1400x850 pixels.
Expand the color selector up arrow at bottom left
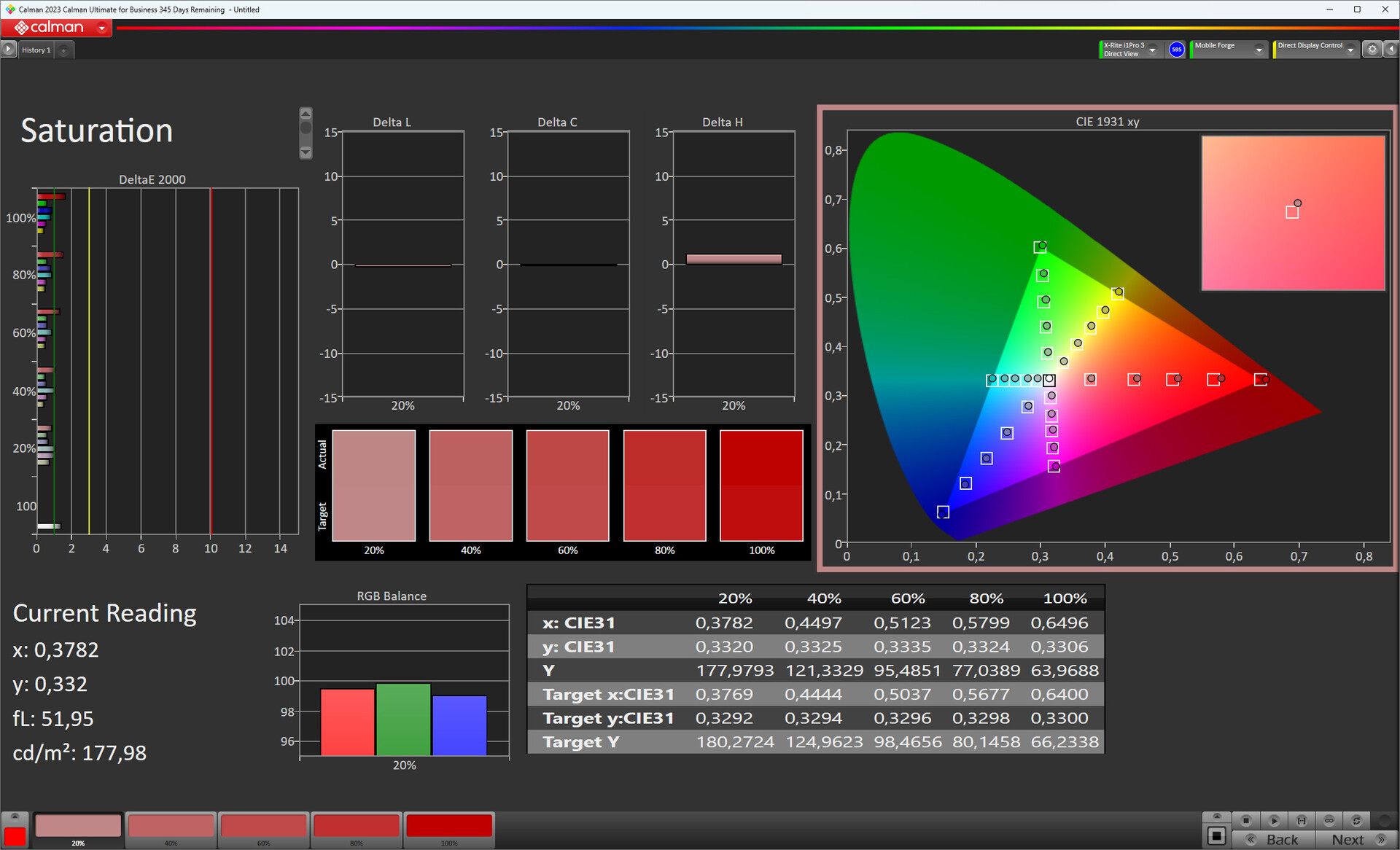pos(15,817)
